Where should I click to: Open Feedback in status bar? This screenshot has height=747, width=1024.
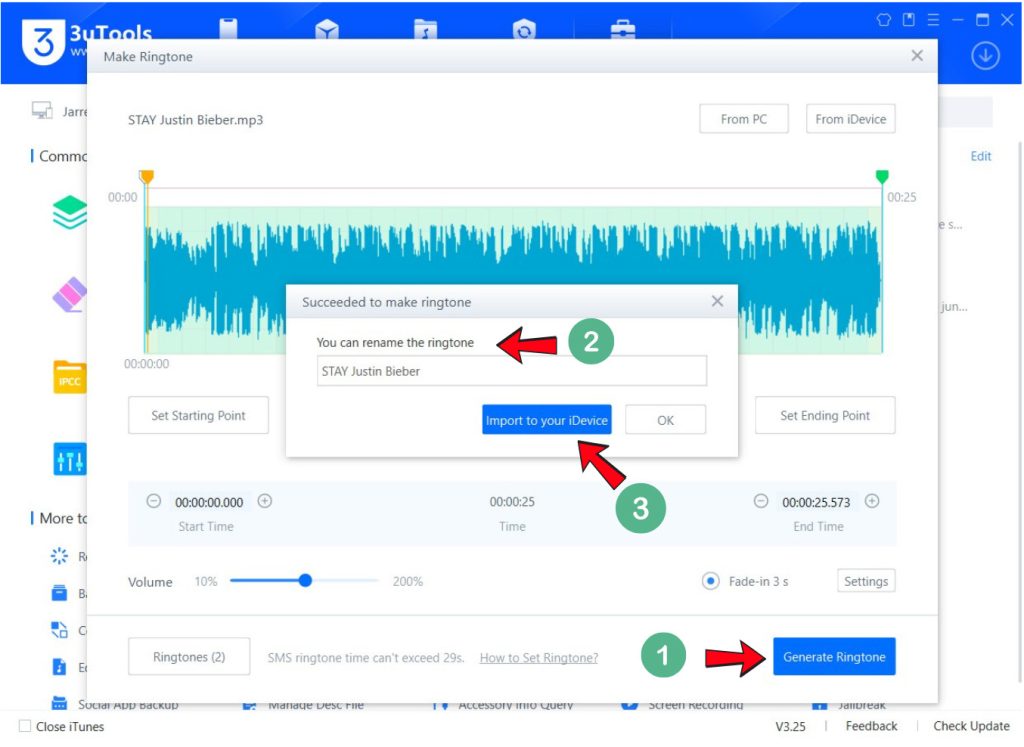coord(871,726)
